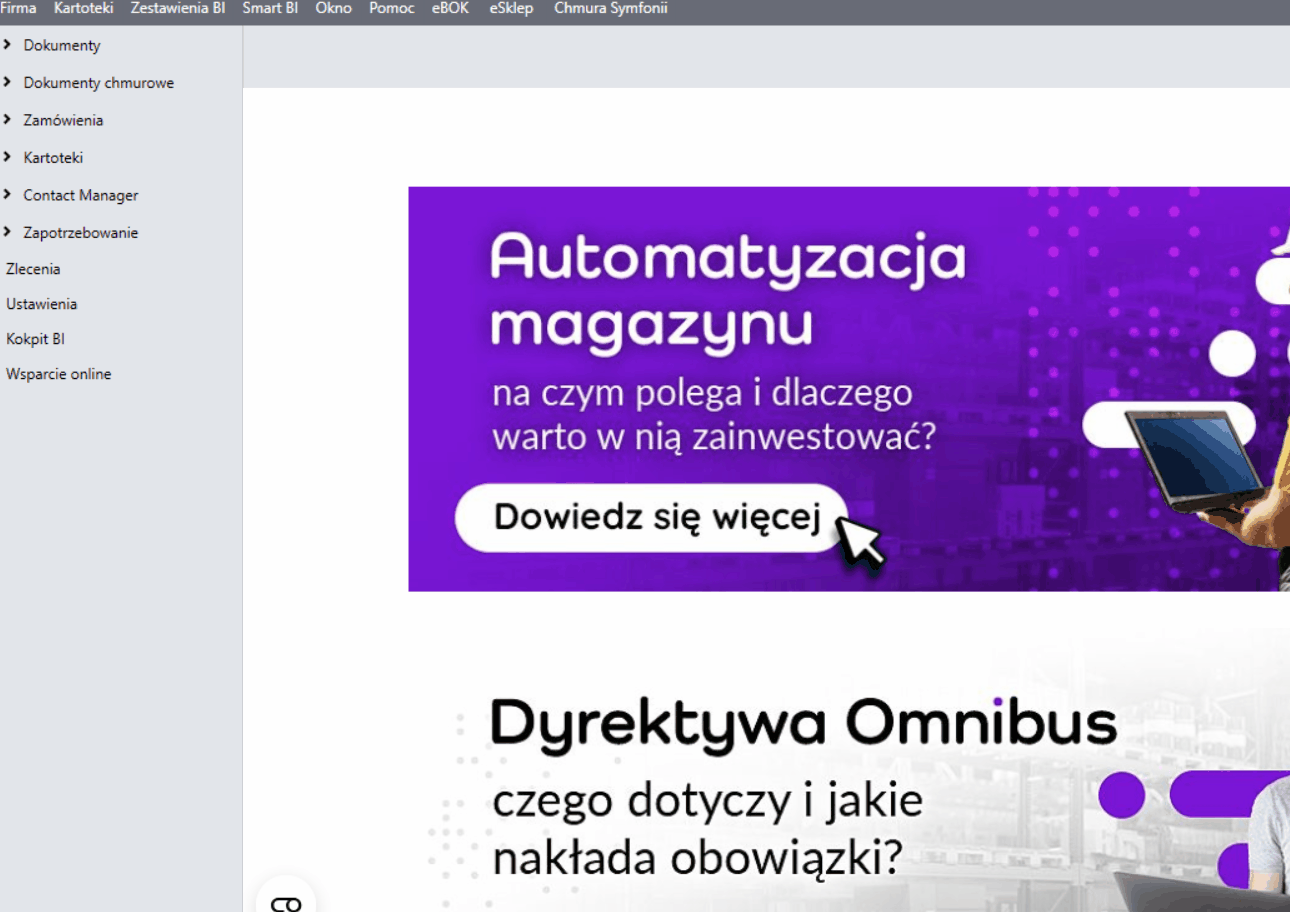Expand the Dokumenty chmurowe section
This screenshot has height=912, width=1290.
97,82
